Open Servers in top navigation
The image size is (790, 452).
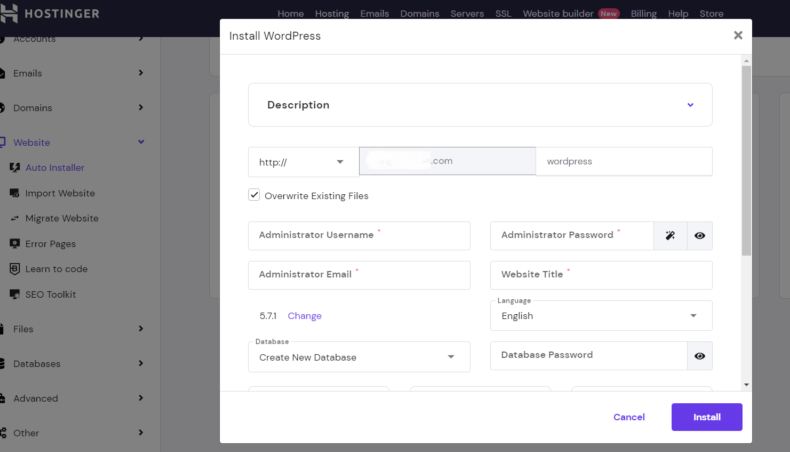(467, 14)
